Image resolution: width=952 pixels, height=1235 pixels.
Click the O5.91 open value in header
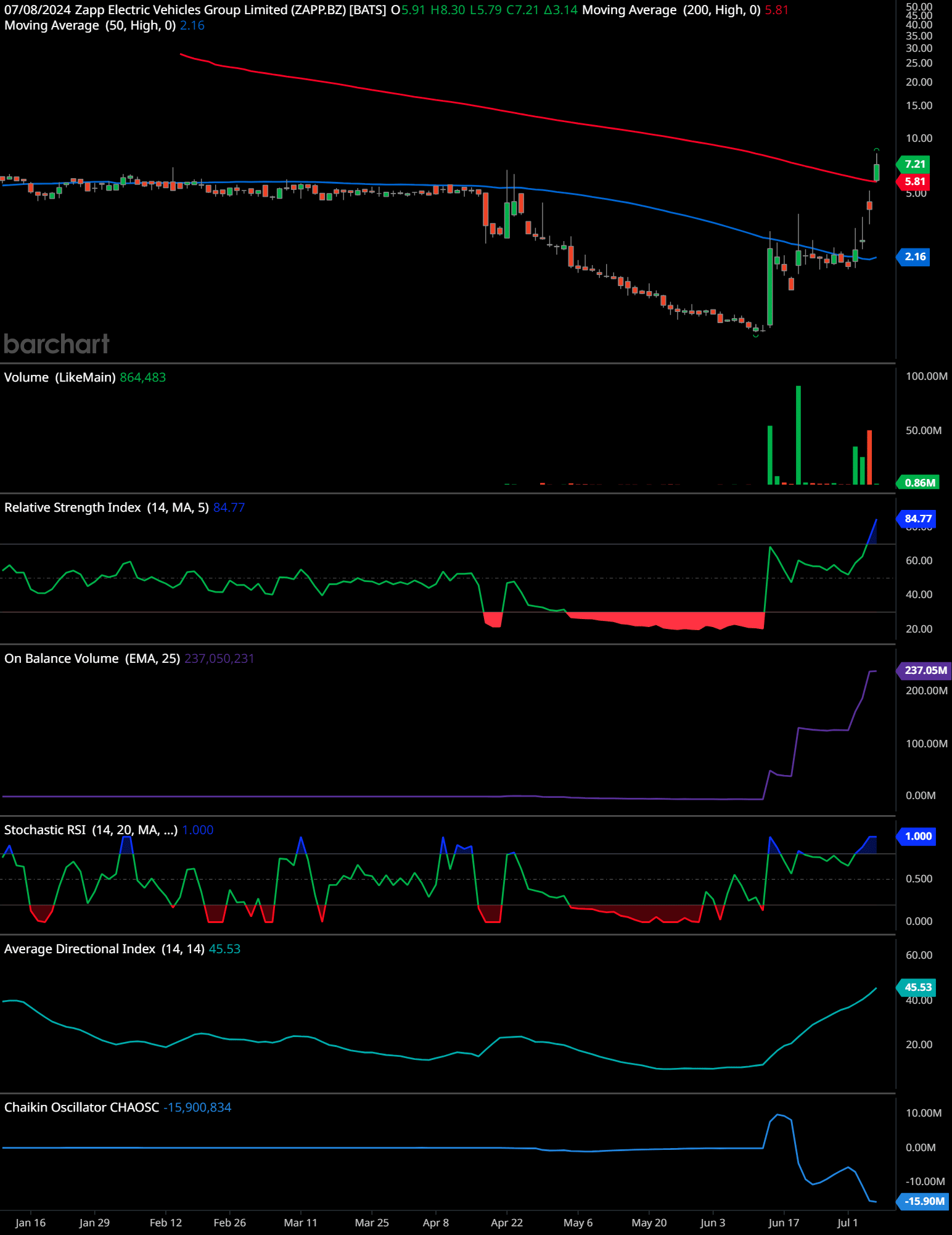tap(408, 10)
